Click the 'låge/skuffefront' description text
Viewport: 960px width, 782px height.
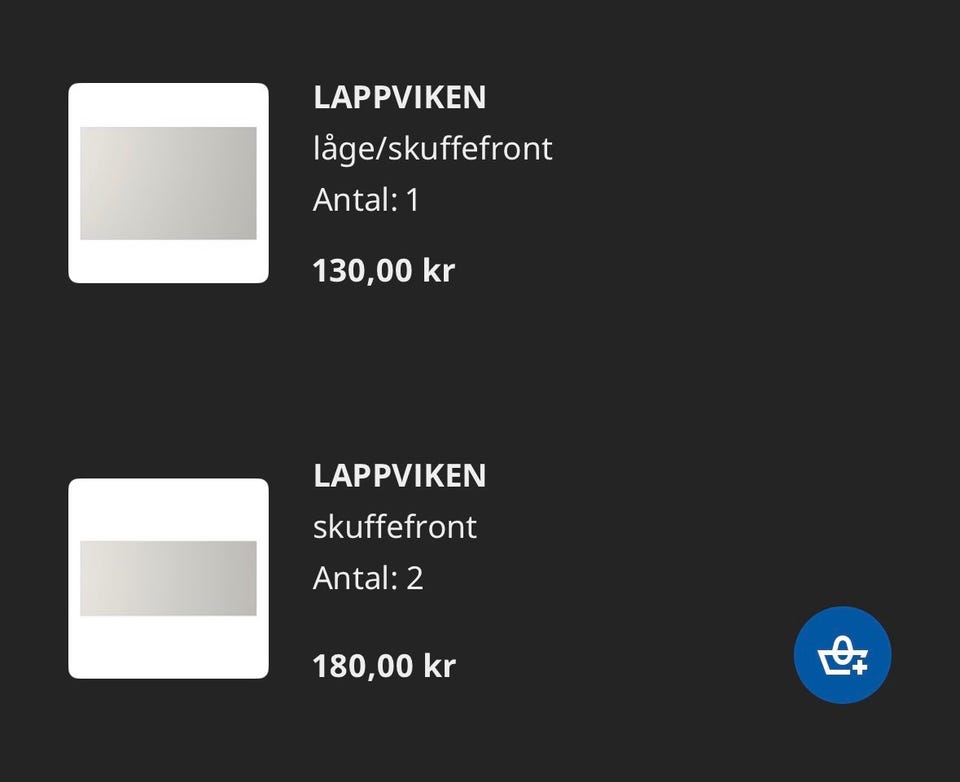(432, 149)
